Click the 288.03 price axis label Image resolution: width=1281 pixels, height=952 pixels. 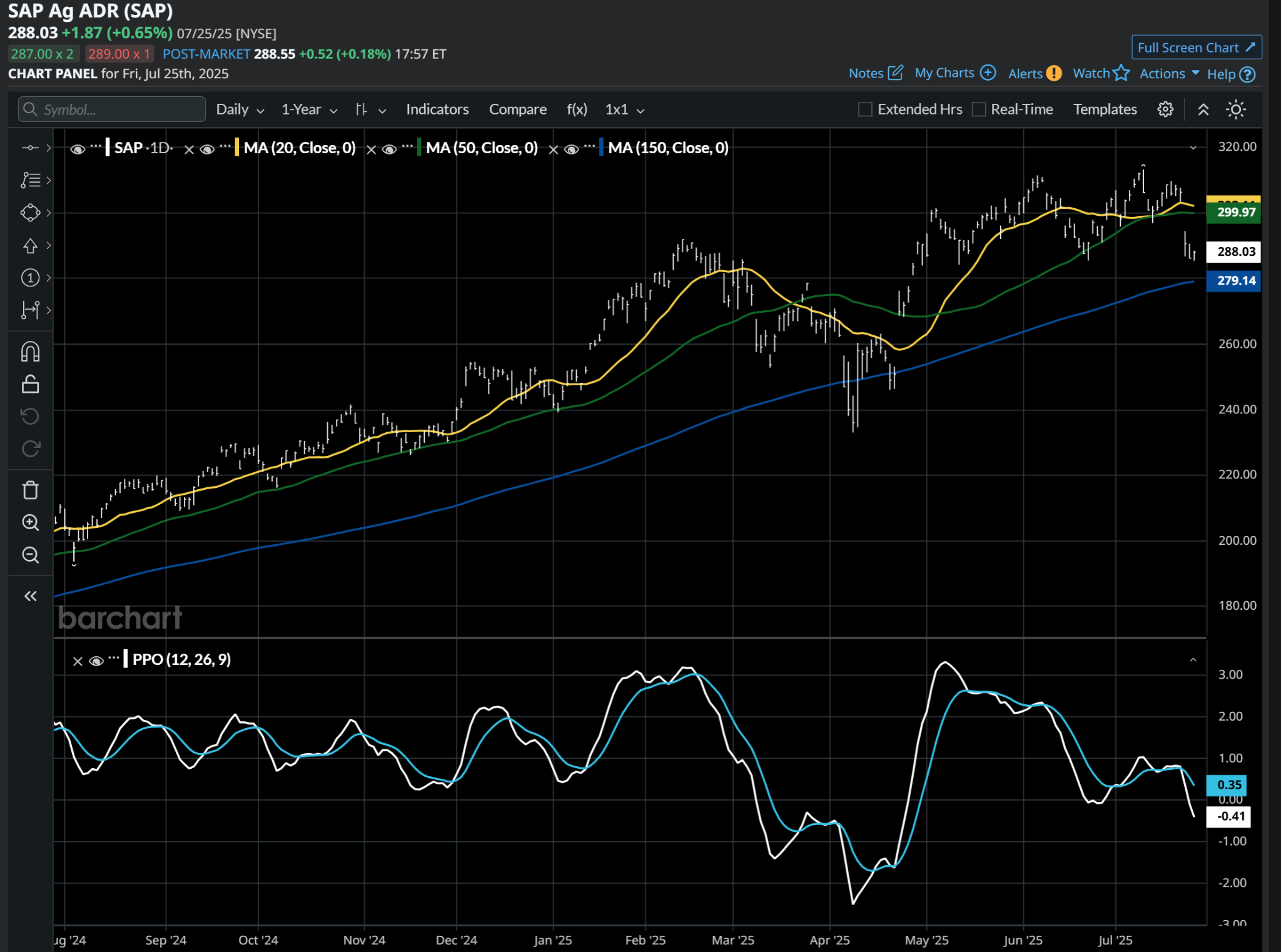[1233, 251]
